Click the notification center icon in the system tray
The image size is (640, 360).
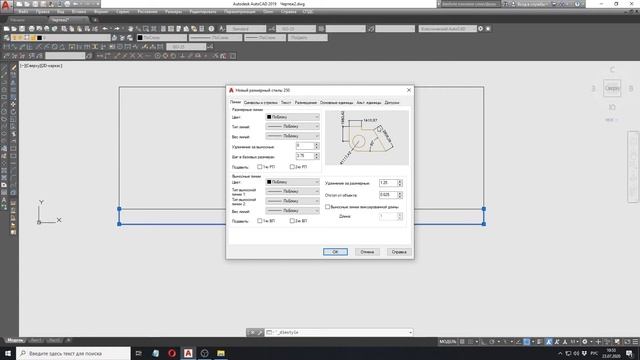pyautogui.click(x=629, y=353)
